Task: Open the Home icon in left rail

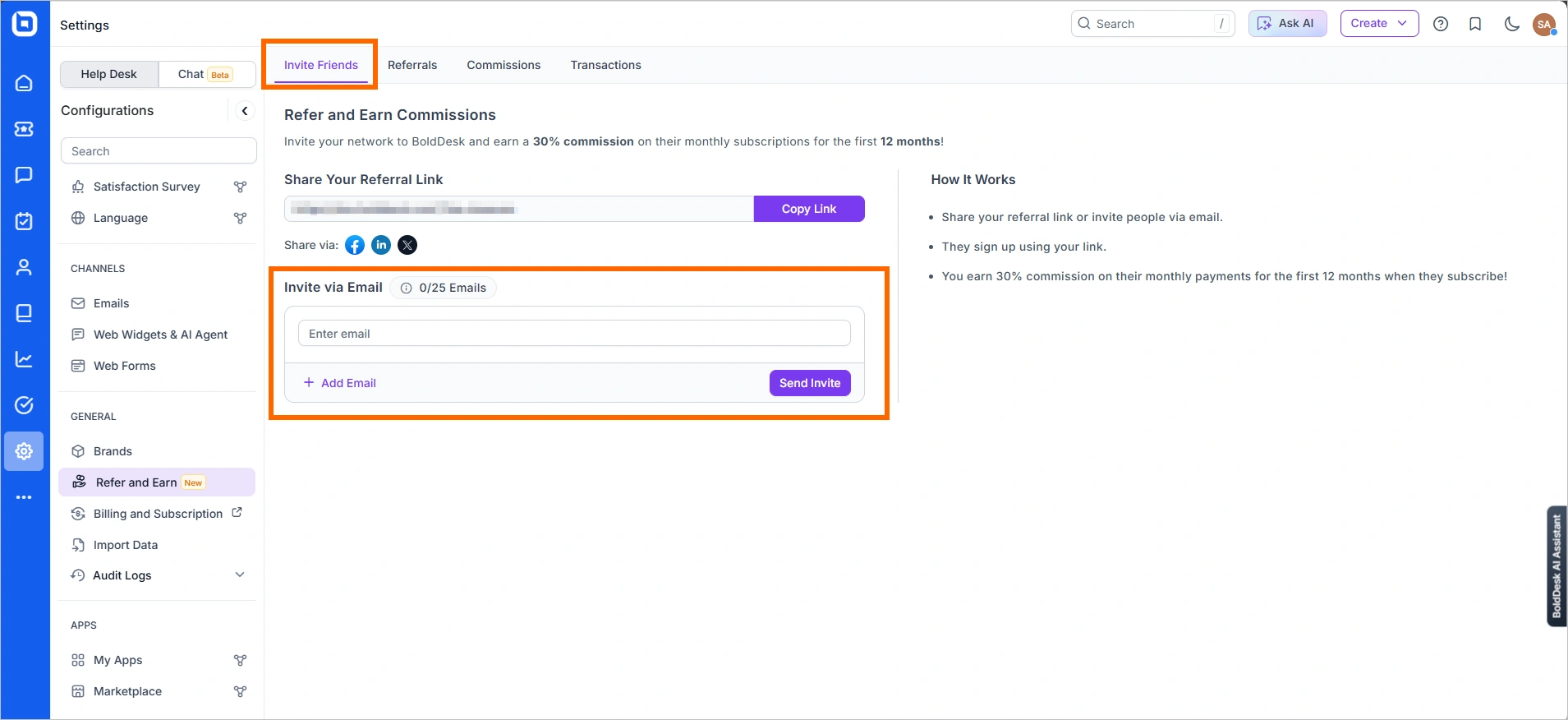Action: coord(24,83)
